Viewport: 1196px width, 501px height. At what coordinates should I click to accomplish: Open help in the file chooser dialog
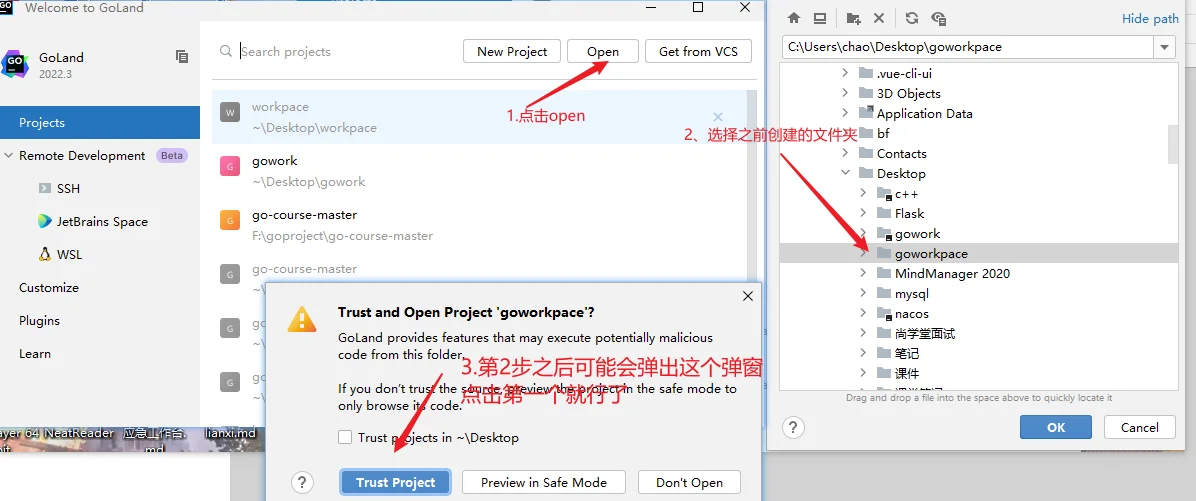pos(793,427)
